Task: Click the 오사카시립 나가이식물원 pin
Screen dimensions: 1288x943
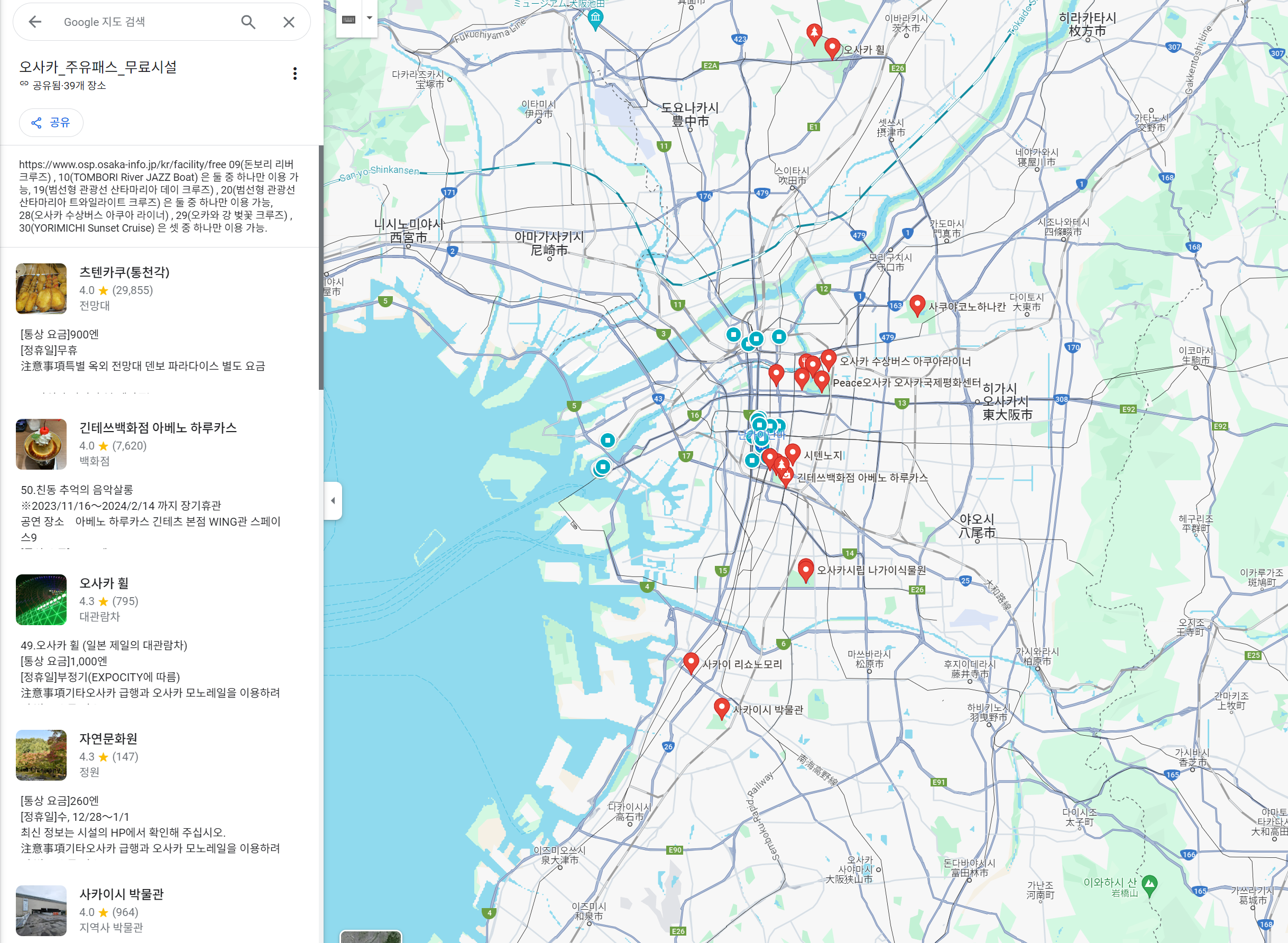Action: [x=805, y=570]
